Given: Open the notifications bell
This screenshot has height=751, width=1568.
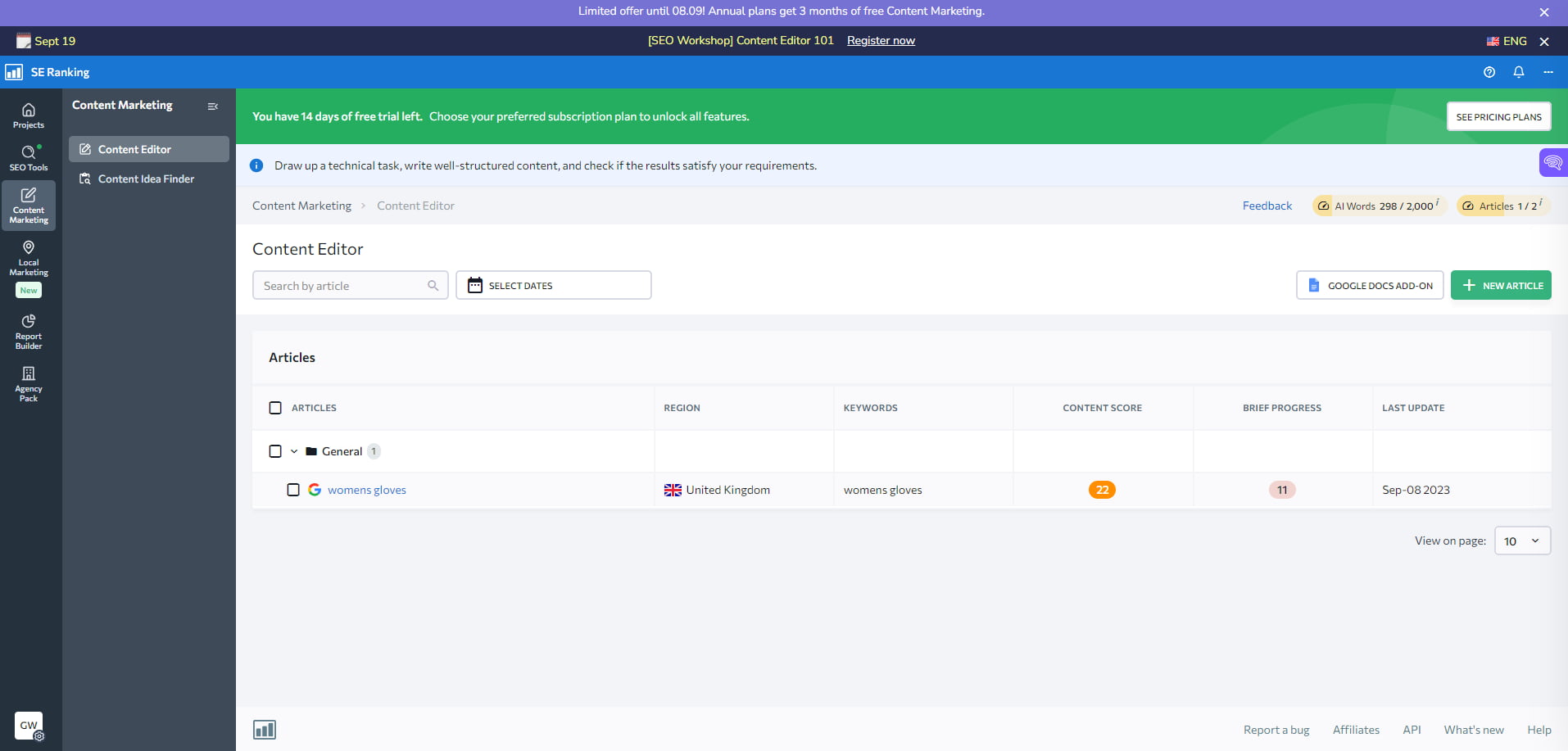Looking at the screenshot, I should pyautogui.click(x=1518, y=72).
